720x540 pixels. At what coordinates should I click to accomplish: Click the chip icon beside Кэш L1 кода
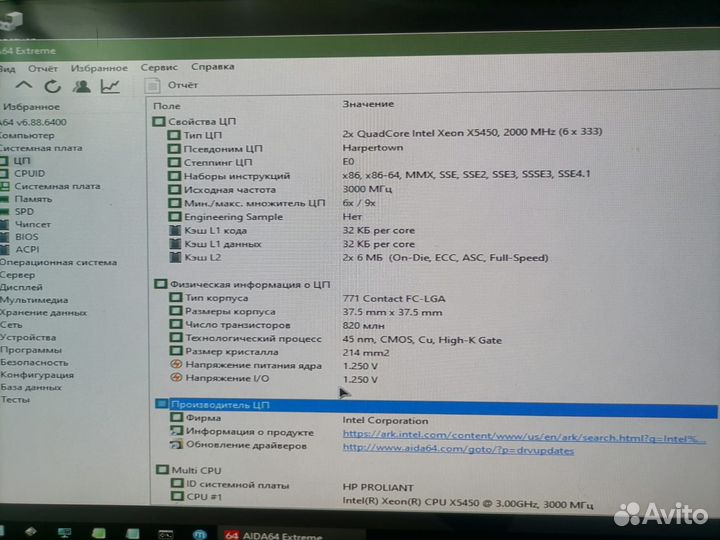(x=175, y=230)
